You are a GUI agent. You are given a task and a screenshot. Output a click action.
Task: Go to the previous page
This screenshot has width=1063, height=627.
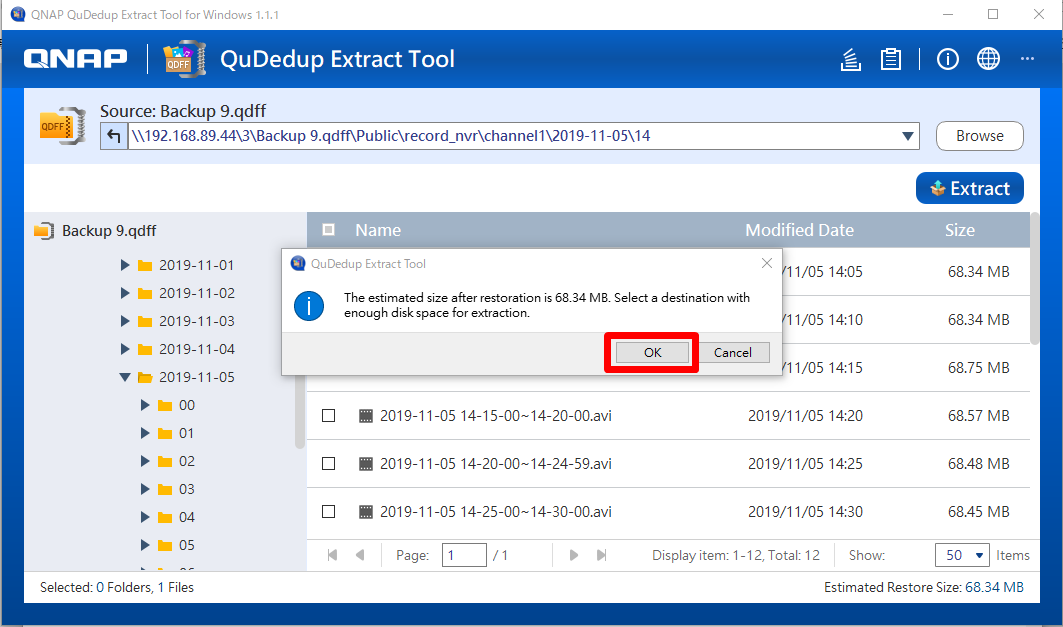pyautogui.click(x=360, y=555)
